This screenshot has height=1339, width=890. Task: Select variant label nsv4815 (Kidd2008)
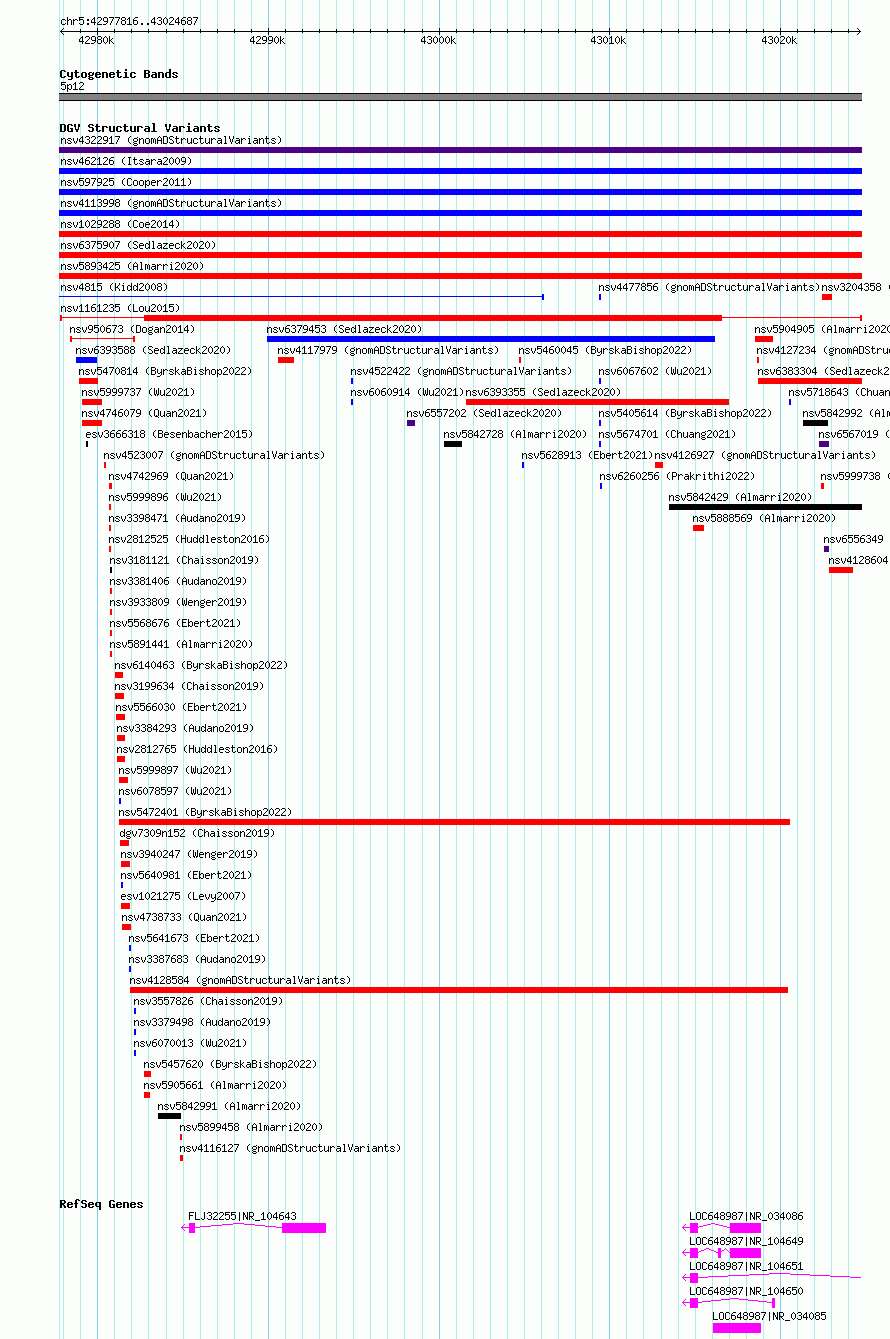click(114, 287)
